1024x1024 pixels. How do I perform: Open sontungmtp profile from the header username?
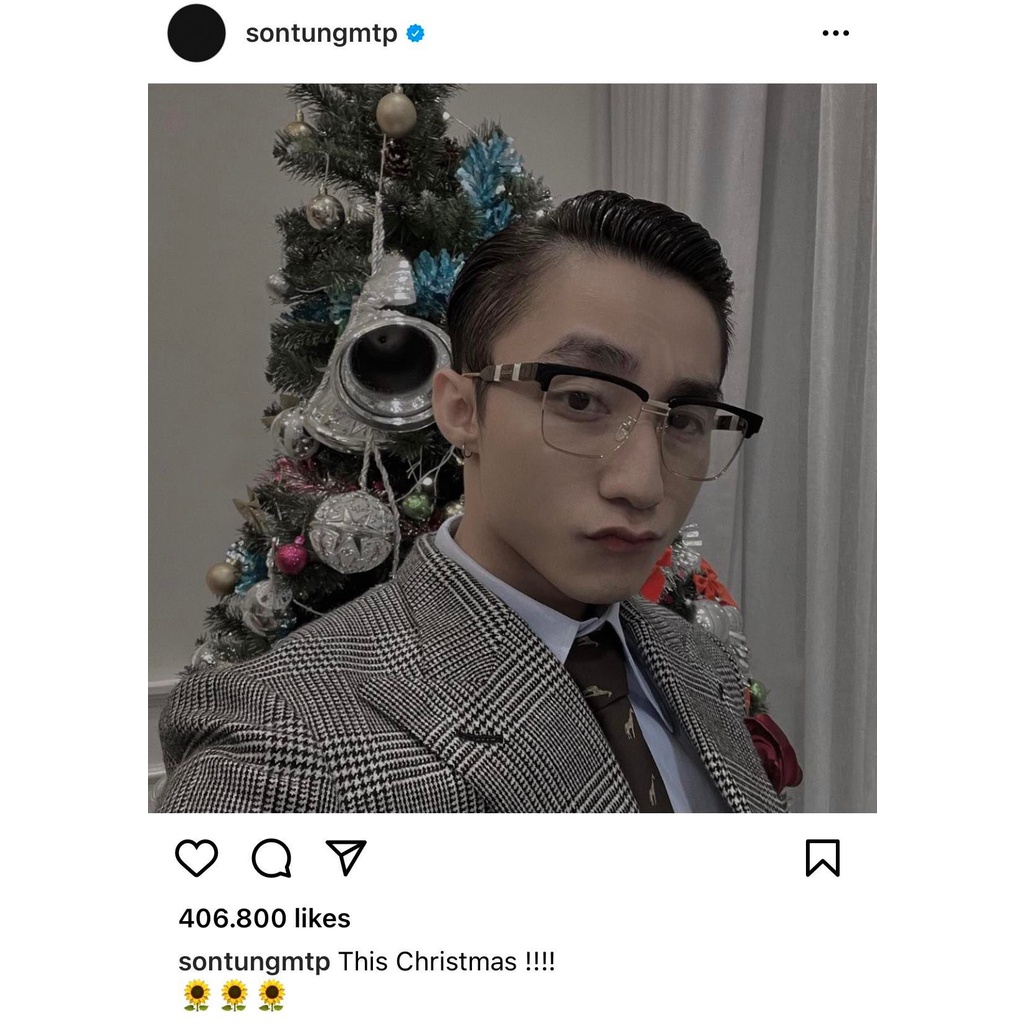point(321,34)
